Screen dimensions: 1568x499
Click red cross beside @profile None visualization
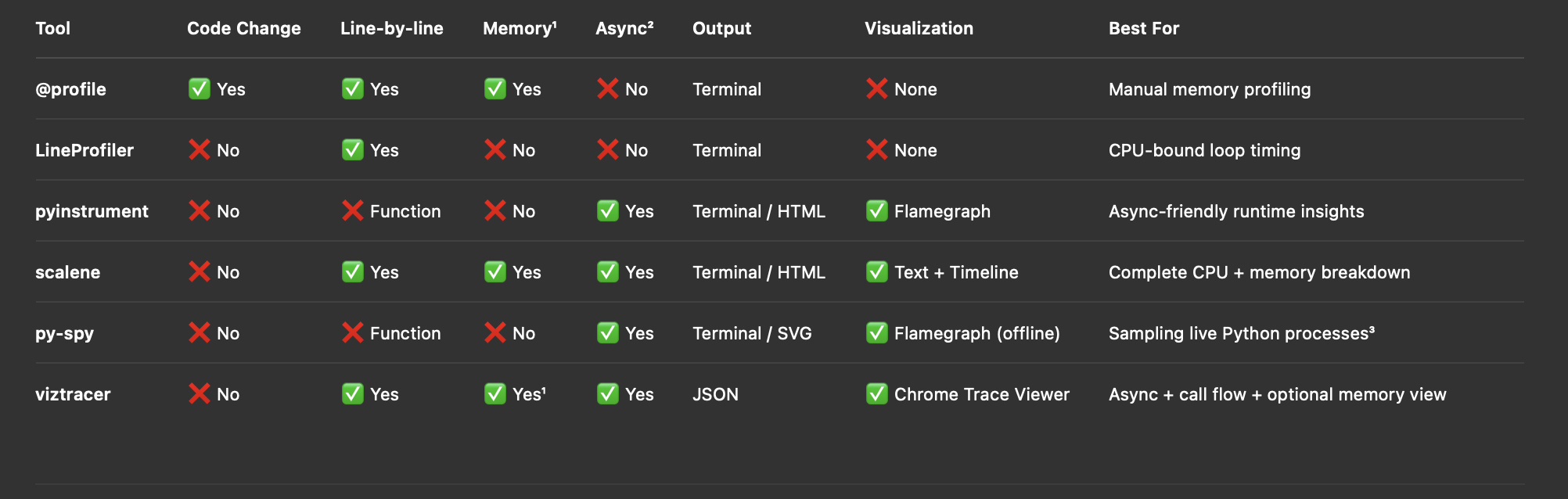coord(877,88)
